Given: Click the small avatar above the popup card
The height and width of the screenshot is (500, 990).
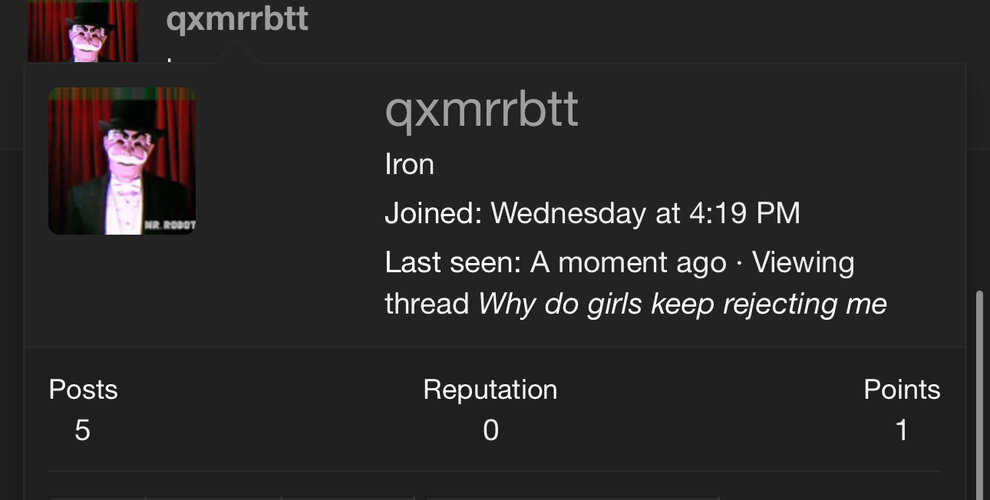Looking at the screenshot, I should pyautogui.click(x=82, y=30).
